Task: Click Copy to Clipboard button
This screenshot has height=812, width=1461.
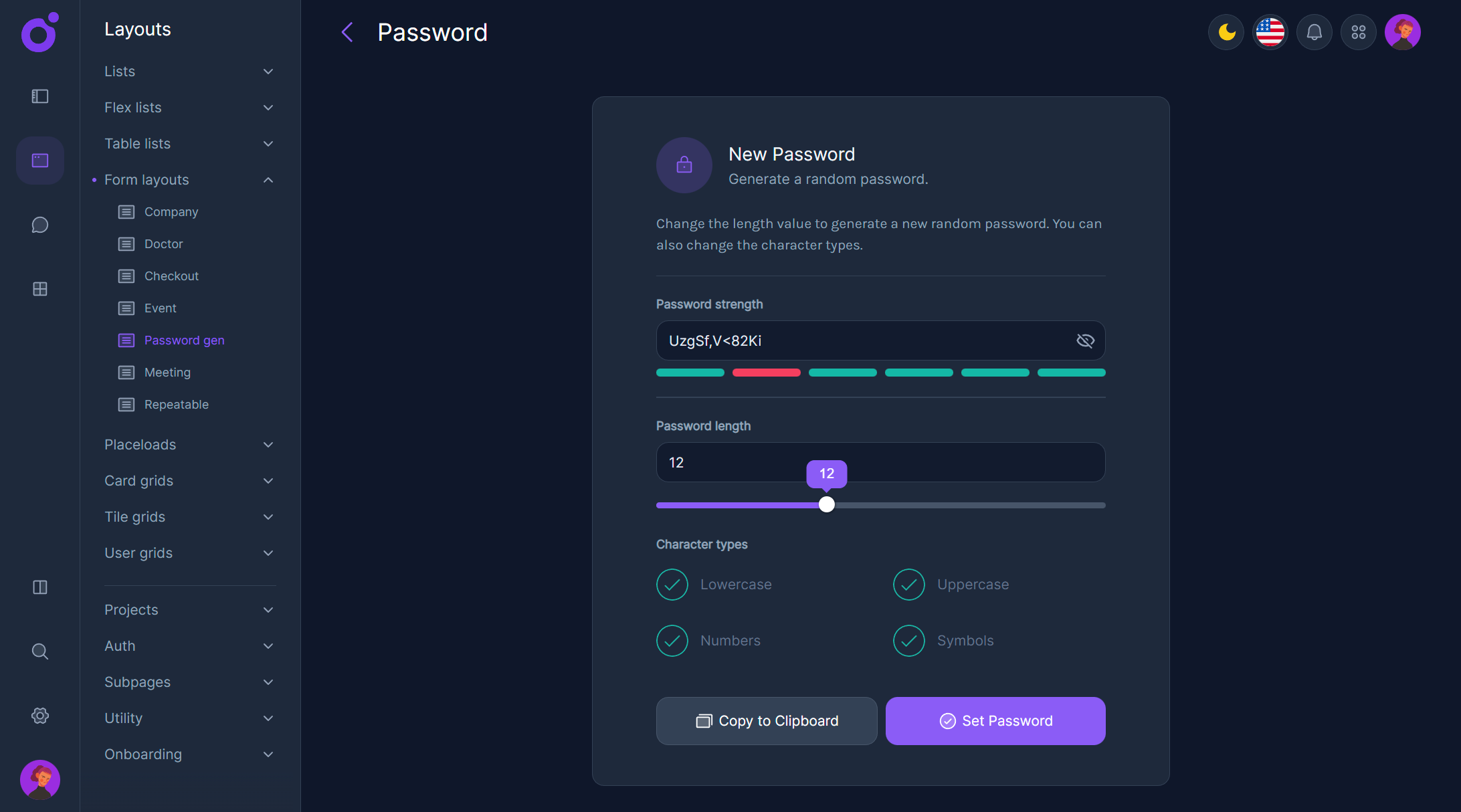Action: [x=767, y=721]
